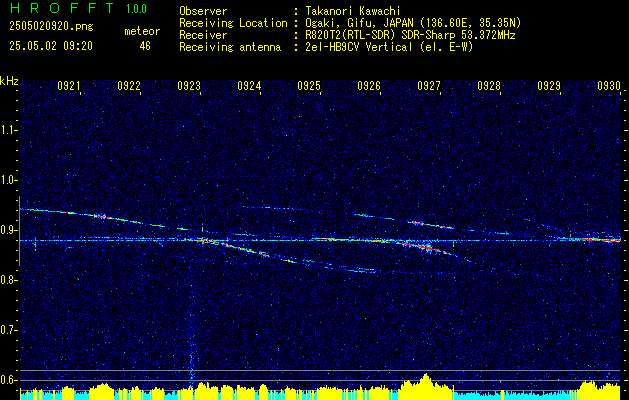Click the 0.9 kHz frequency axis label
Screen dimensions: 629x400
[x=8, y=230]
